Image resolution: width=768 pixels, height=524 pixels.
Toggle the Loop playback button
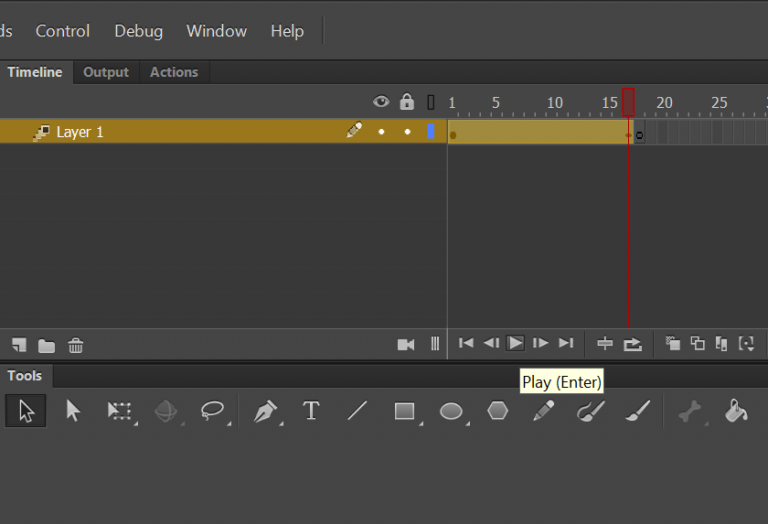point(632,344)
